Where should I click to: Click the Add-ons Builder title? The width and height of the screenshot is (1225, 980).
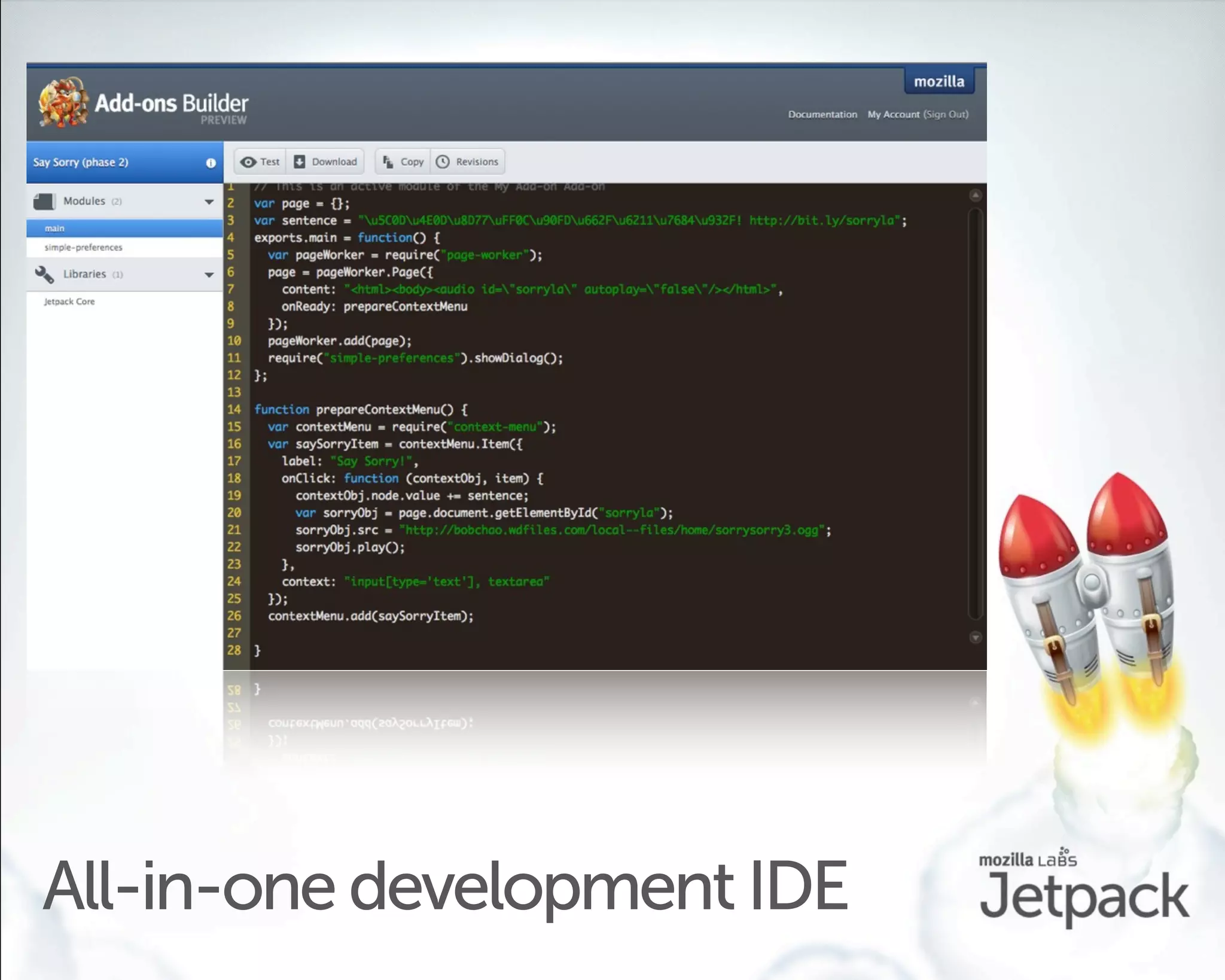[x=172, y=103]
